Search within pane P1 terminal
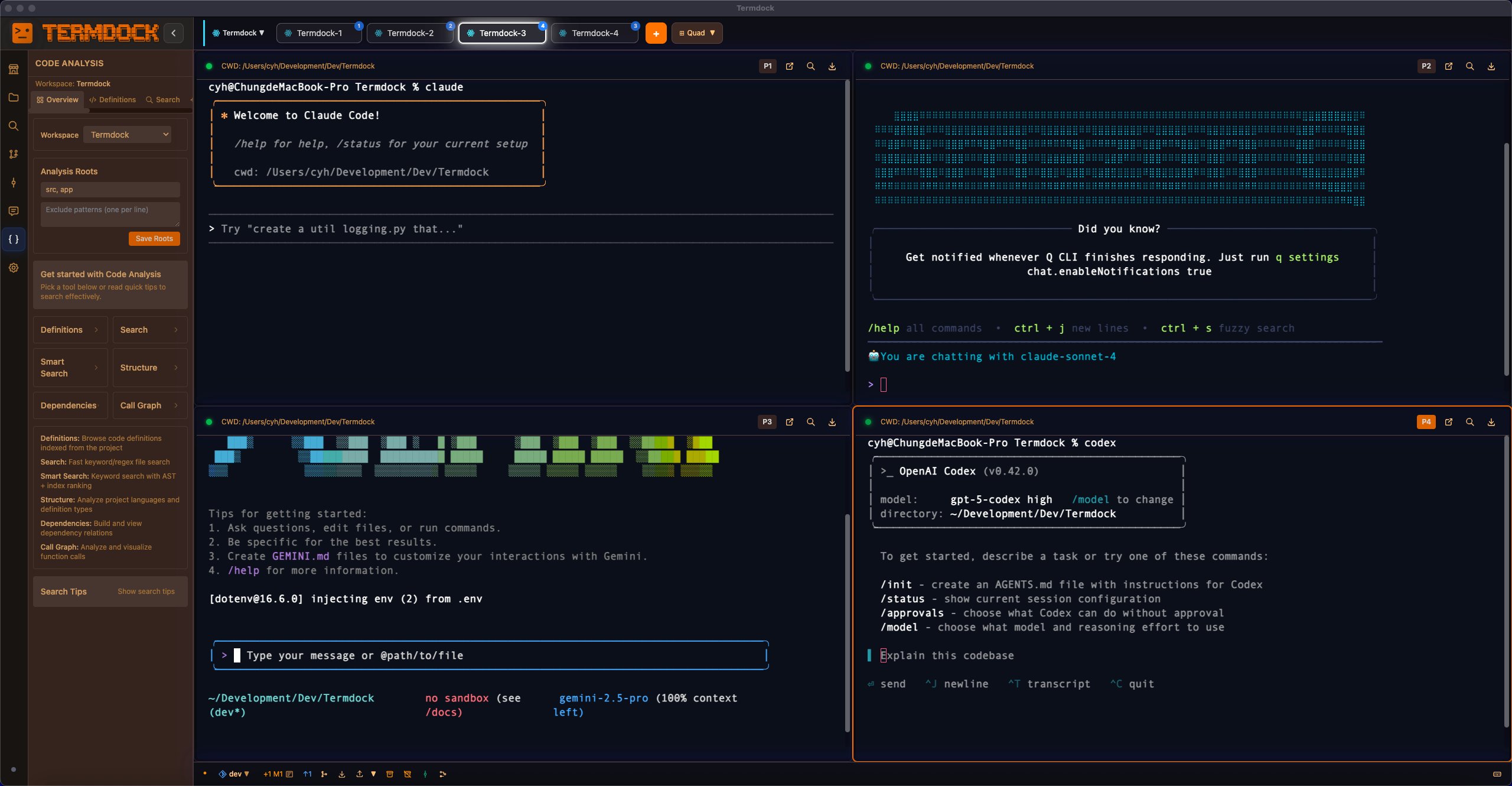 point(810,66)
